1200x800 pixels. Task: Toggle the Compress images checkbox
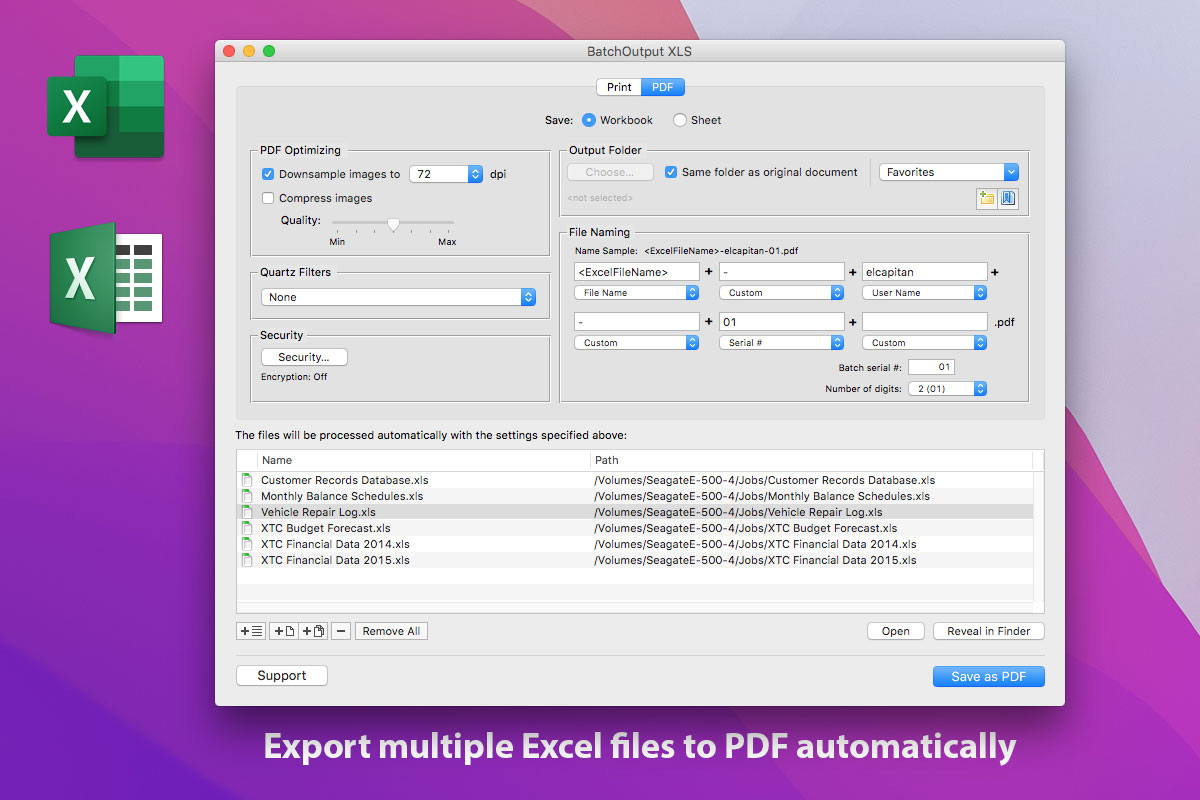[268, 198]
